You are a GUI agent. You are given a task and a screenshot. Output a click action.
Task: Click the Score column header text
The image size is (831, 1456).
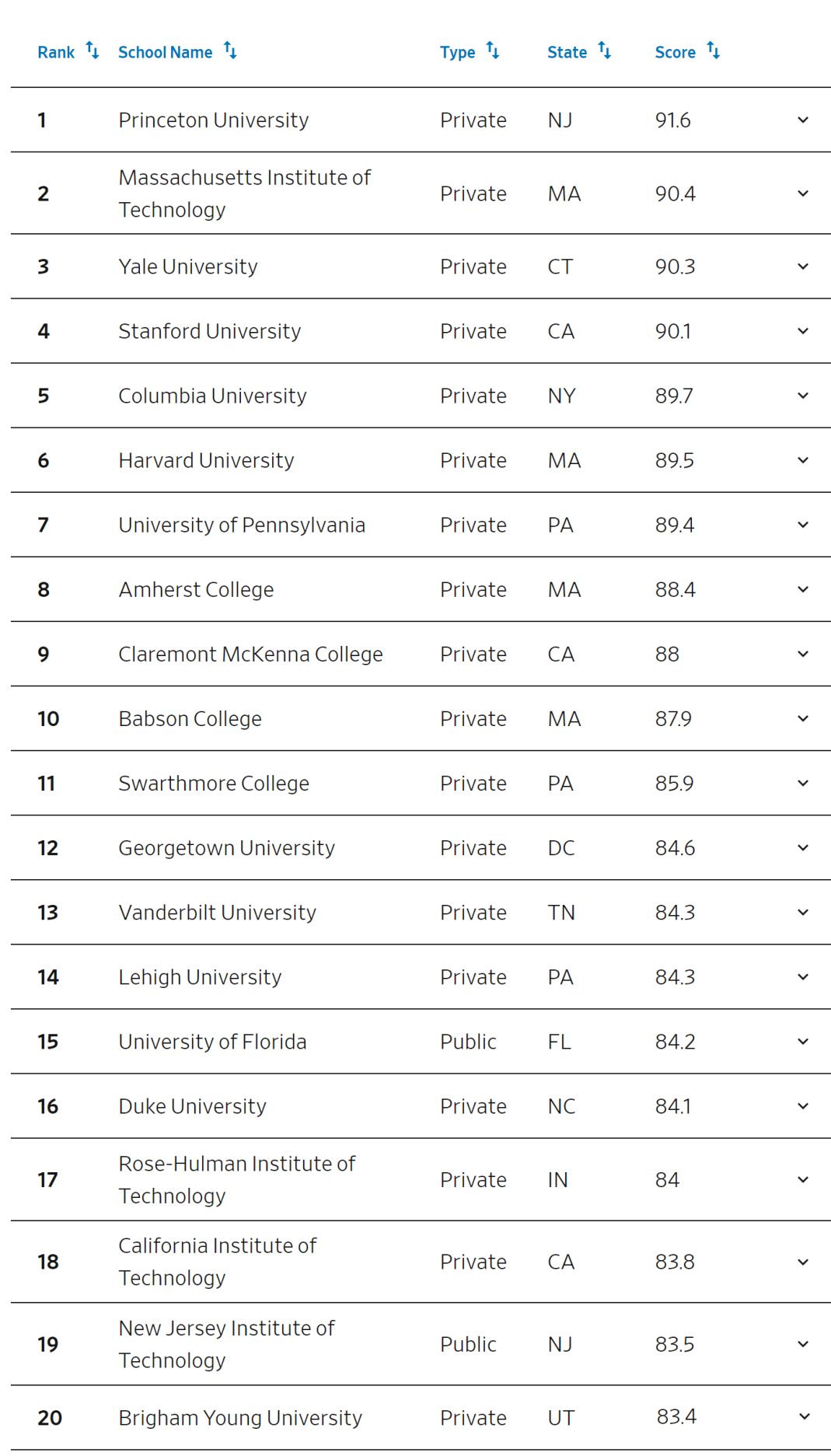[675, 52]
